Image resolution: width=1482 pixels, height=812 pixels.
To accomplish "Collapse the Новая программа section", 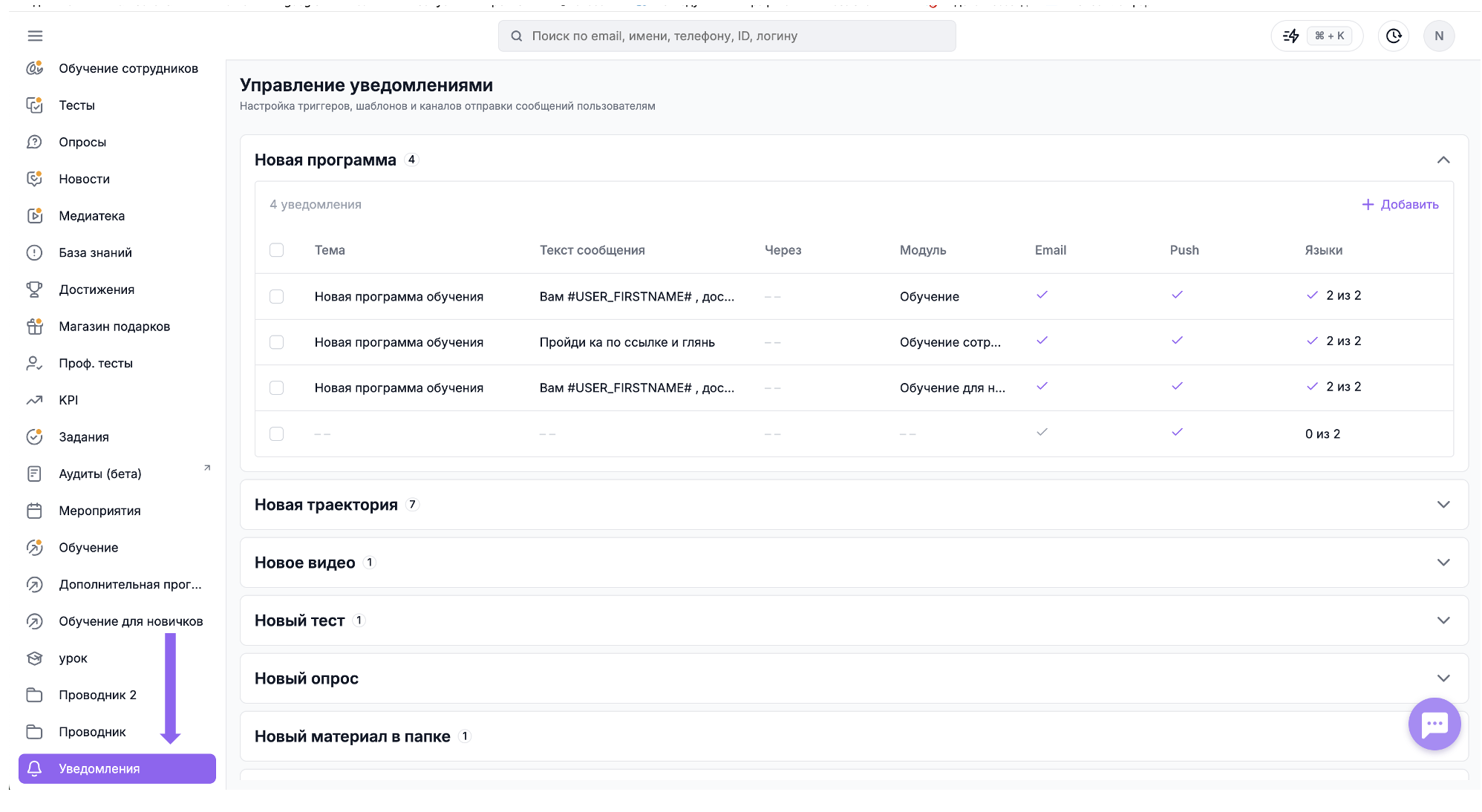I will pos(1443,160).
